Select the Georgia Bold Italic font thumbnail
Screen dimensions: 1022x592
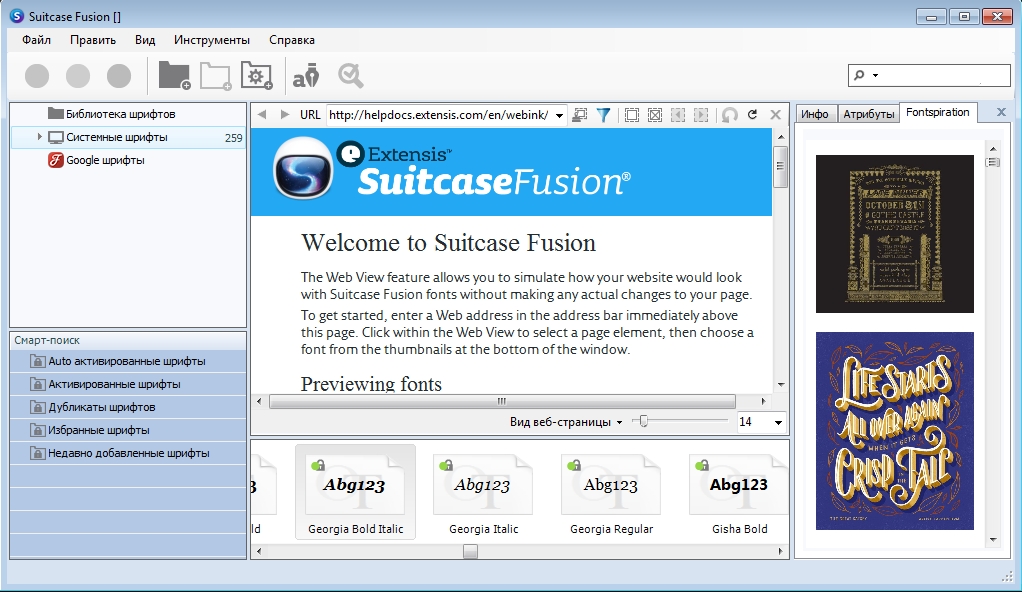tap(355, 492)
